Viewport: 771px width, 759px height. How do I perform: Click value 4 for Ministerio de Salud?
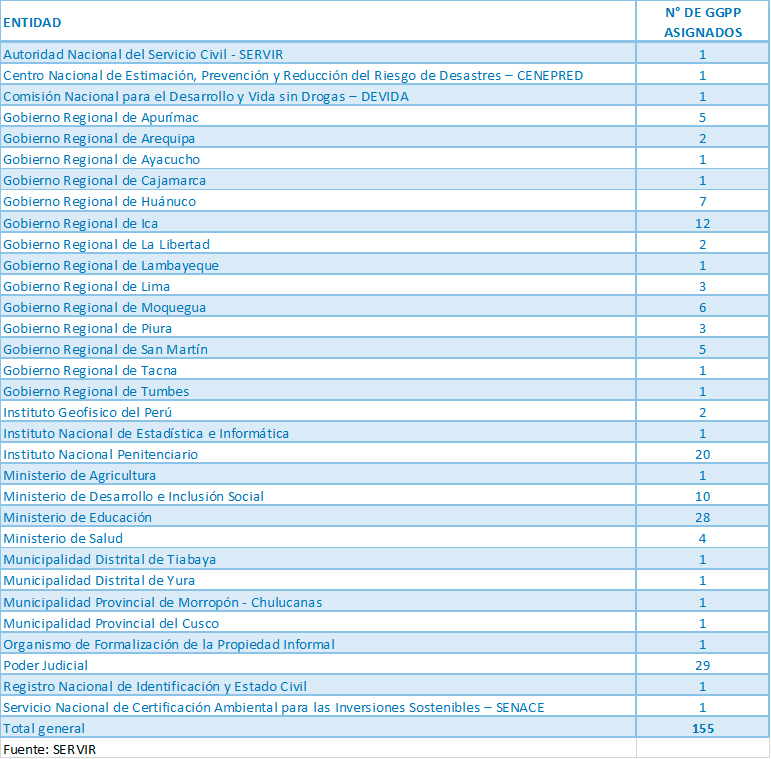(x=703, y=539)
